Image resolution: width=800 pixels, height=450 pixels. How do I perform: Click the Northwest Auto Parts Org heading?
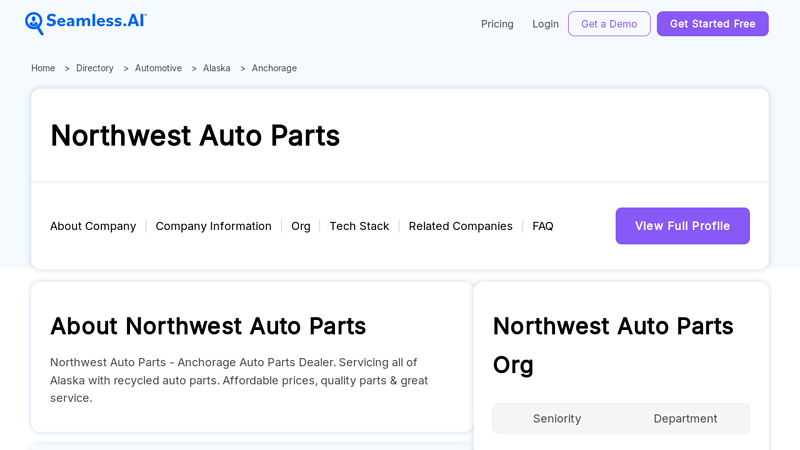click(x=613, y=345)
